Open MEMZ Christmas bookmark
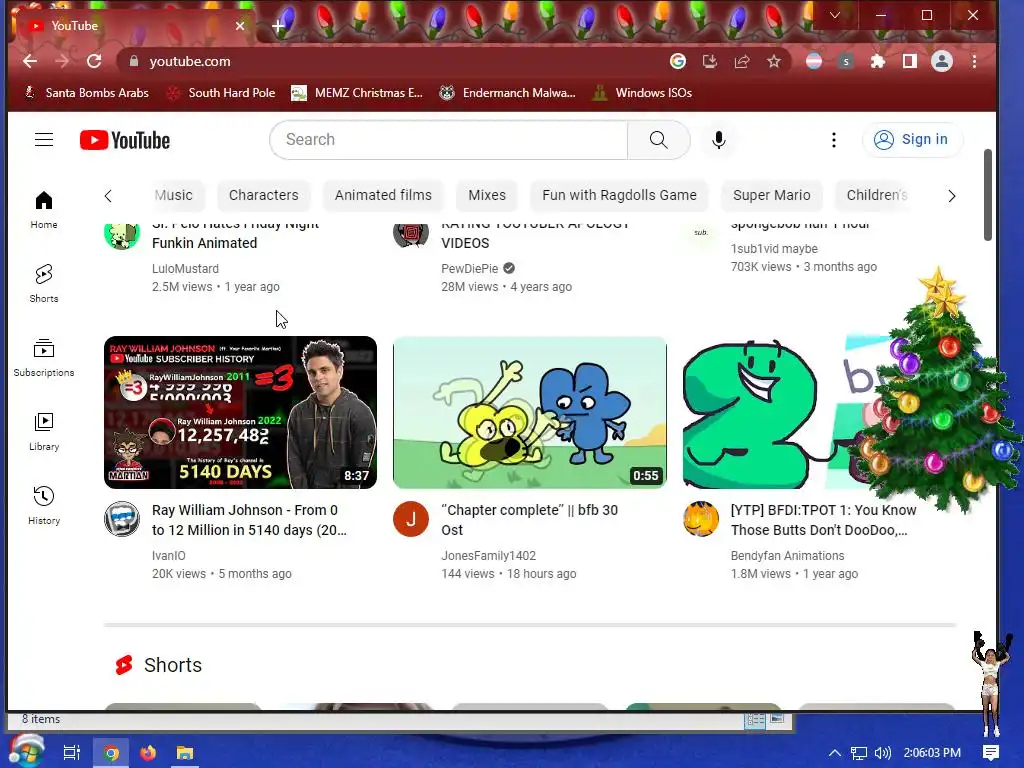Screen dimensions: 1024x768 click(x=357, y=93)
